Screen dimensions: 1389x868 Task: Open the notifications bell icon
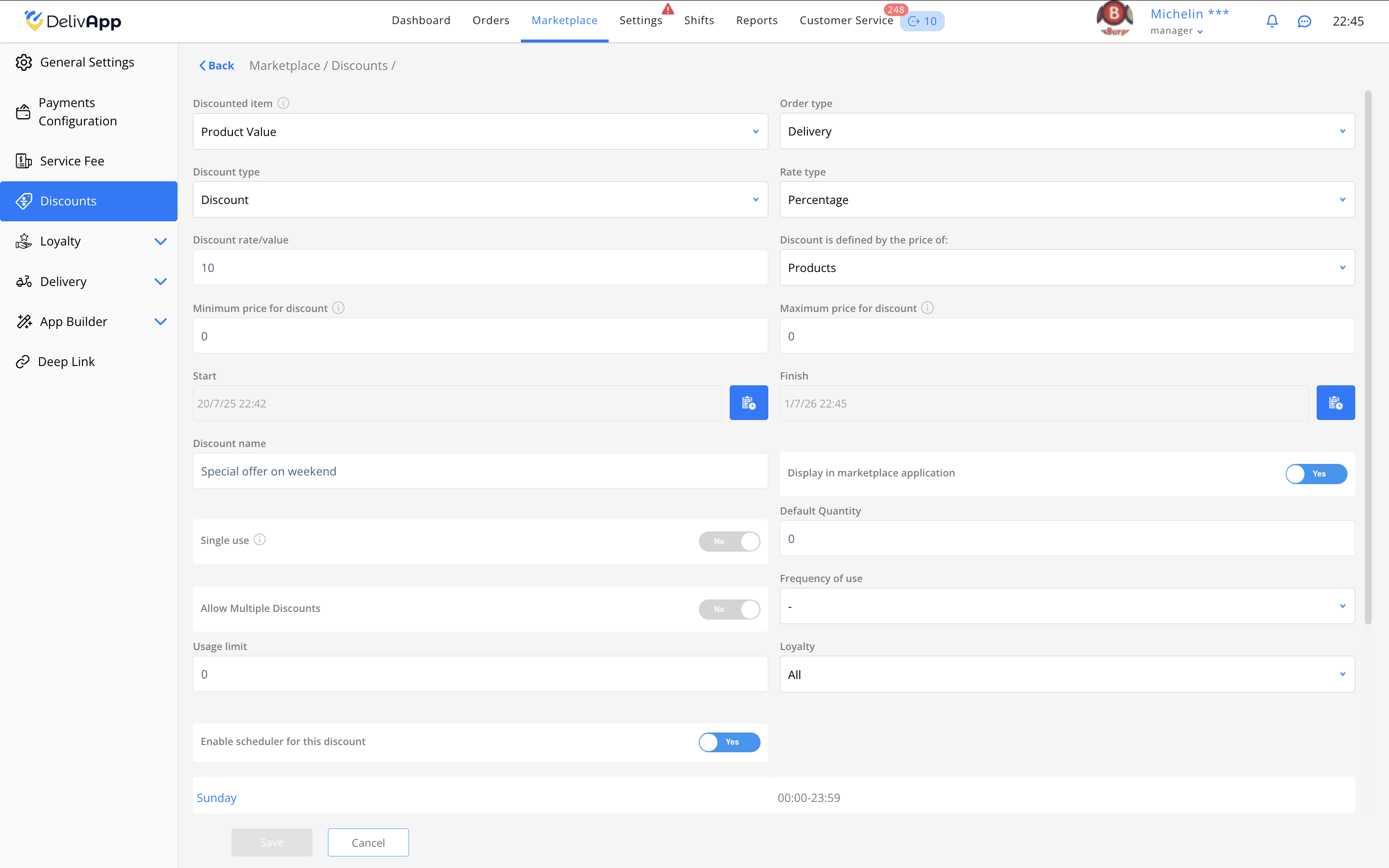coord(1272,21)
